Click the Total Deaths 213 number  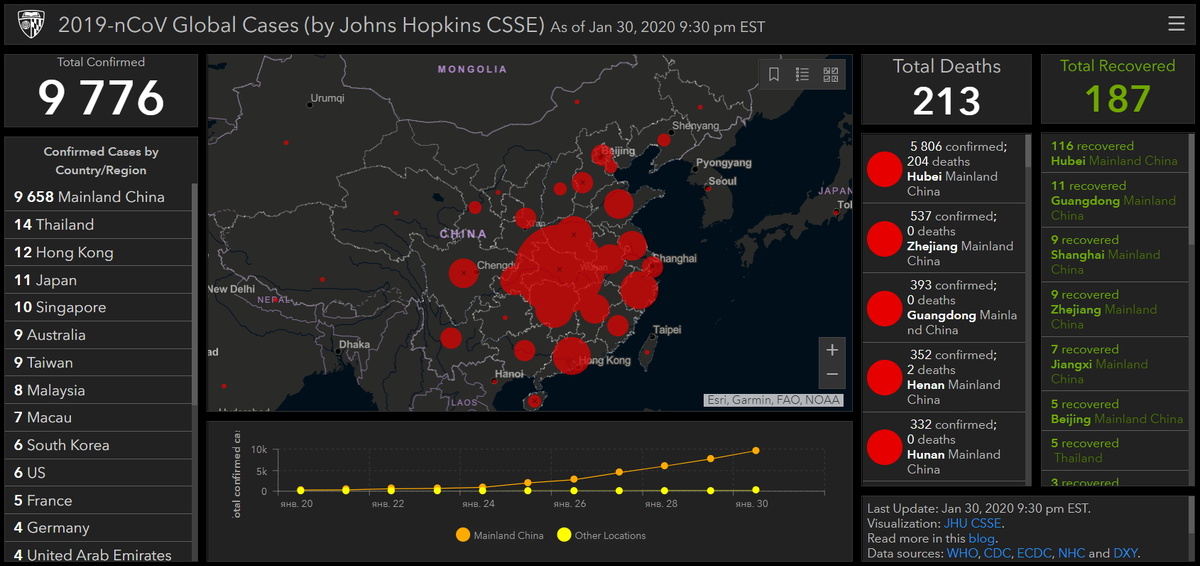(946, 101)
